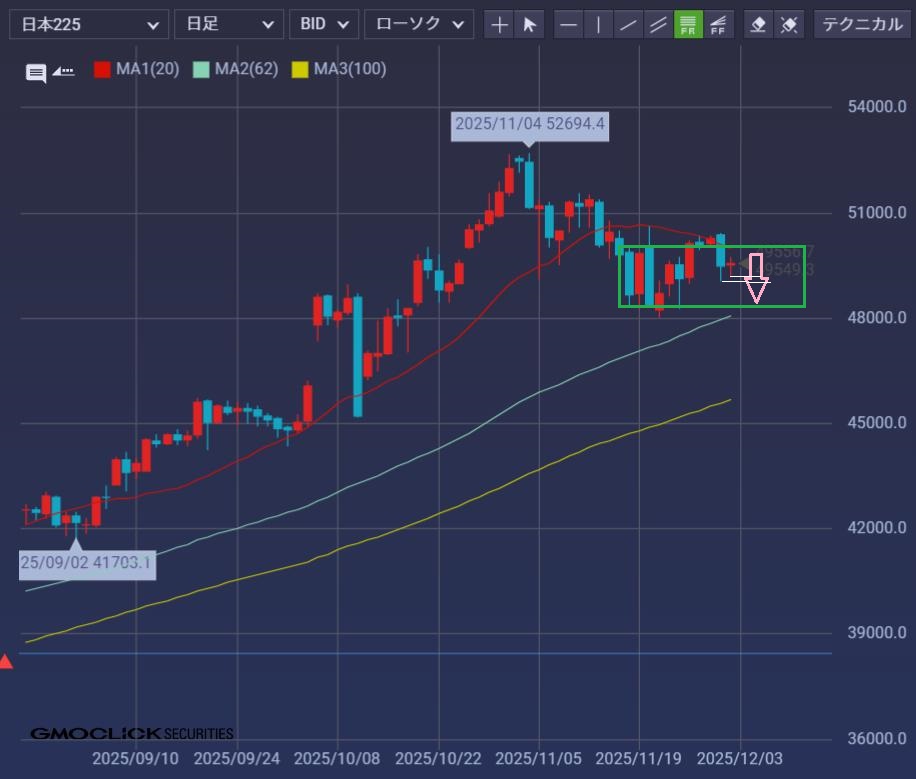The height and width of the screenshot is (779, 916).
Task: Open the ローソク chart type dropdown
Action: coord(418,24)
